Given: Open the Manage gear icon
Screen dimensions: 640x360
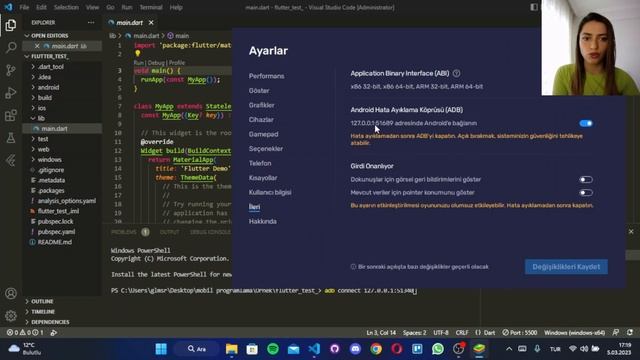Looking at the screenshot, I should click(11, 316).
